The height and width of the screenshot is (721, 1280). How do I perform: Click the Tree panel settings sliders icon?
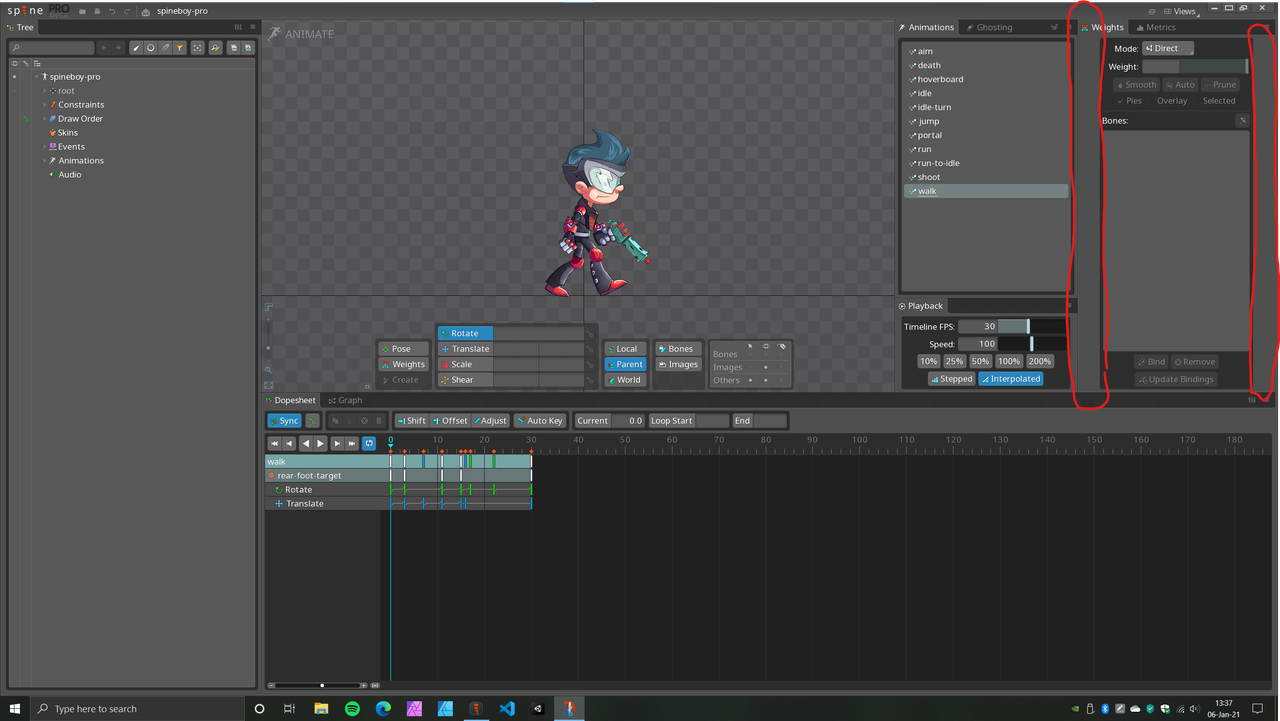tap(238, 27)
